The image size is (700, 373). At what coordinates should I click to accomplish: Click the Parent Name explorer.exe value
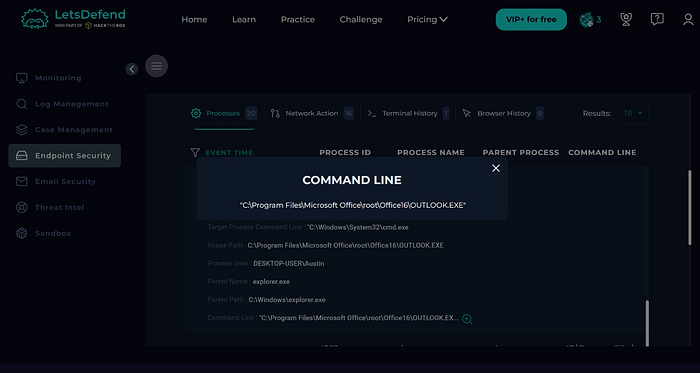[271, 282]
